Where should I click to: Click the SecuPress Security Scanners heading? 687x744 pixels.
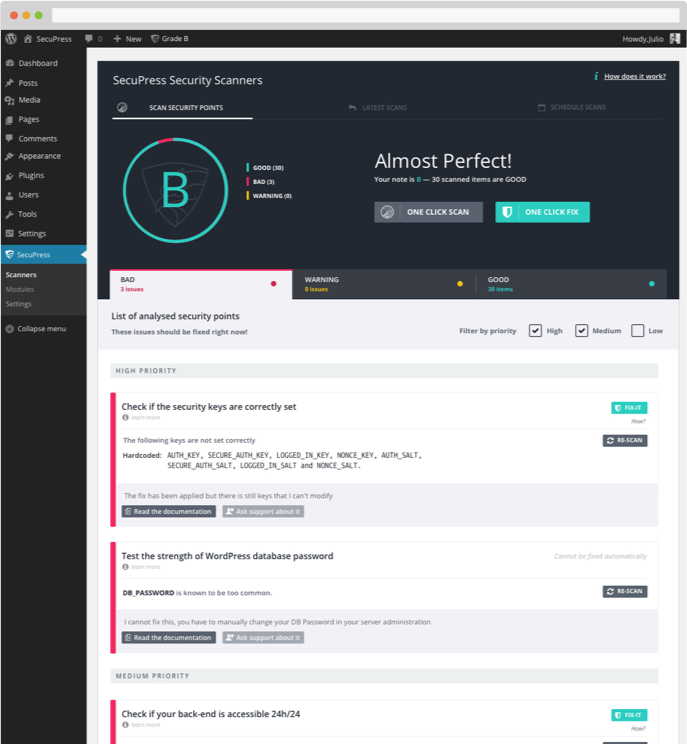[x=187, y=80]
